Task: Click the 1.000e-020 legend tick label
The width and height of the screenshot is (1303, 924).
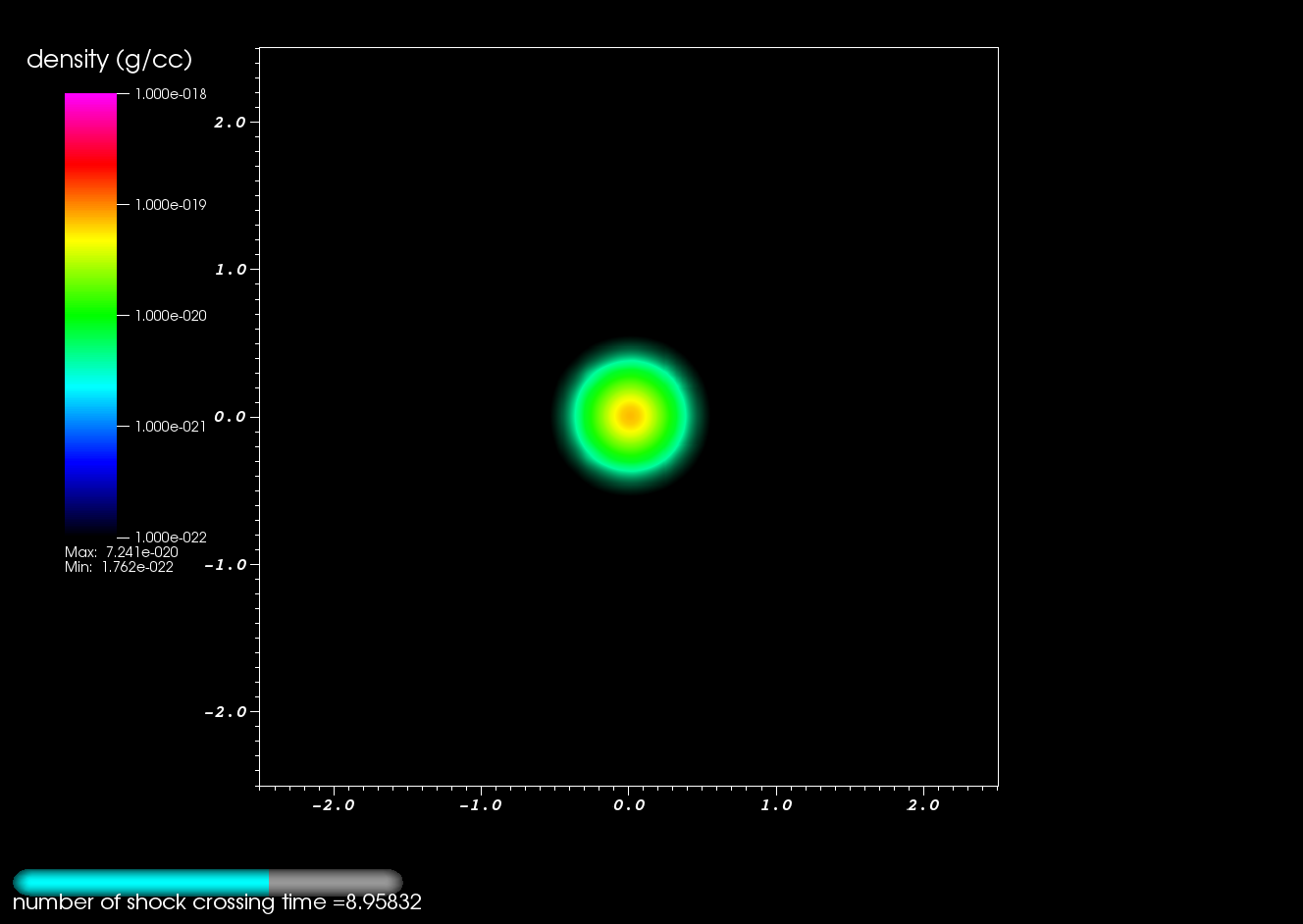Action: pyautogui.click(x=171, y=316)
